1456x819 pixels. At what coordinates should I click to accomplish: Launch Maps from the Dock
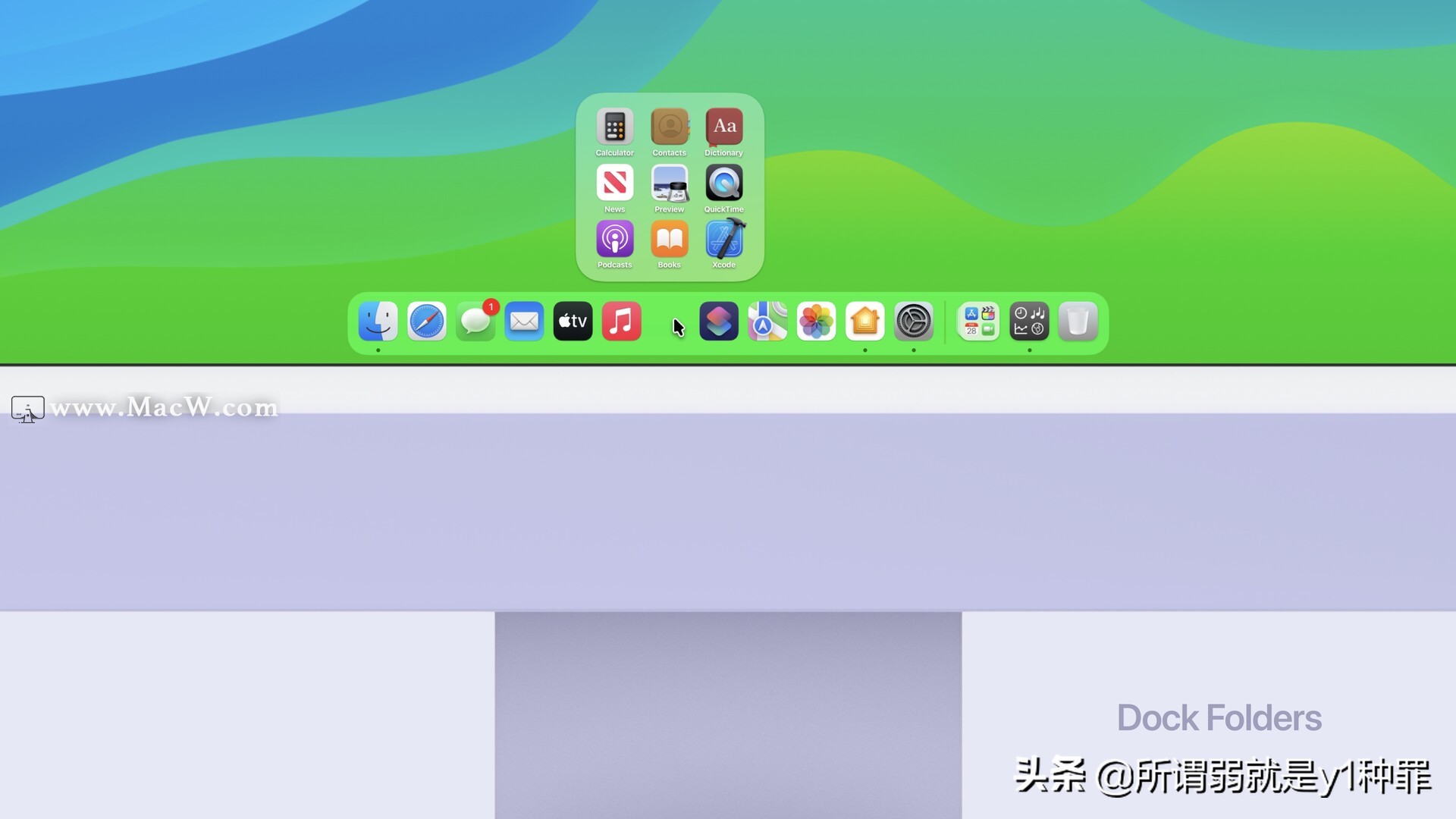tap(767, 322)
